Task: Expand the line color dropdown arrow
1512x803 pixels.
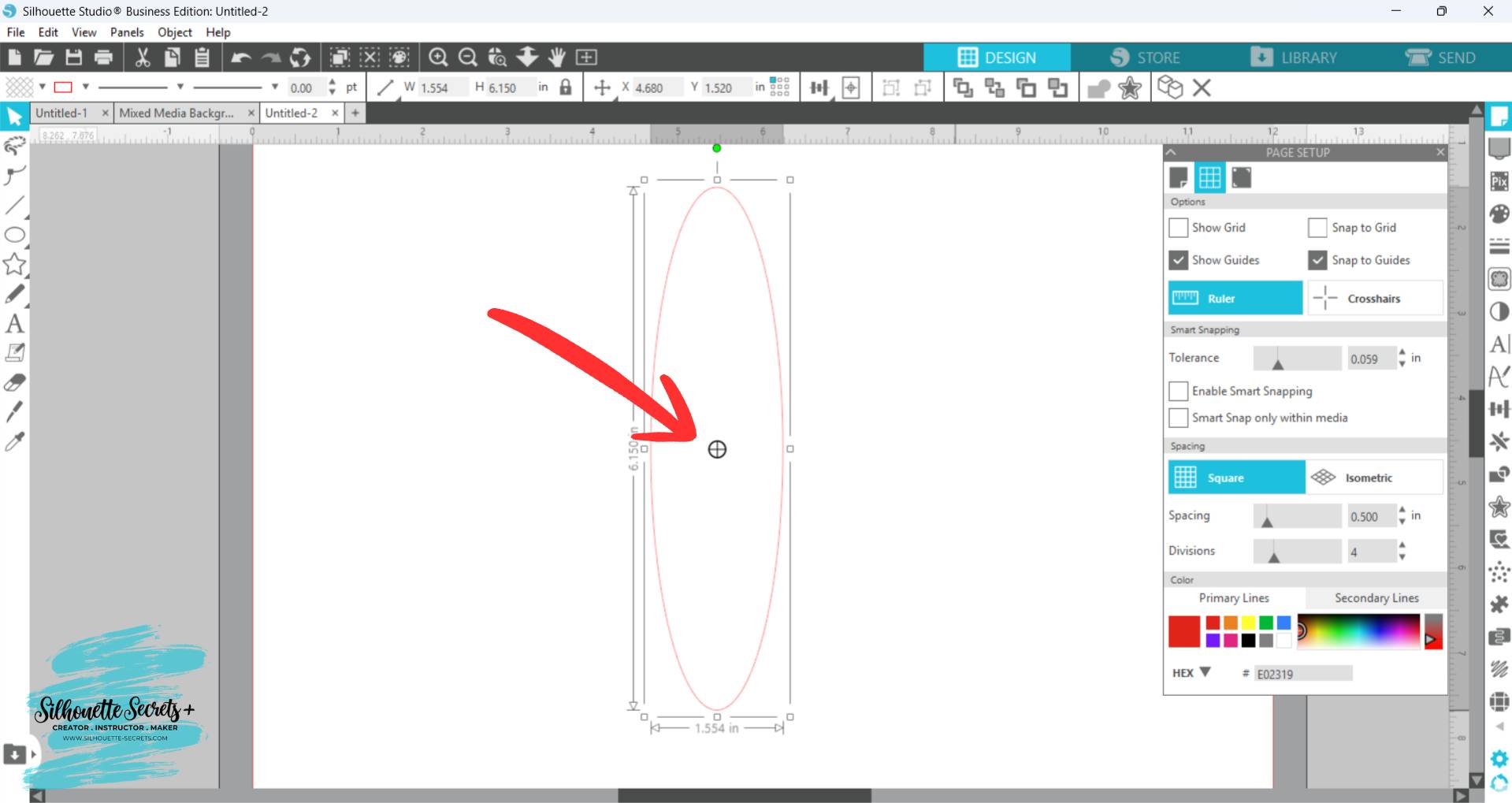Action: (x=86, y=87)
